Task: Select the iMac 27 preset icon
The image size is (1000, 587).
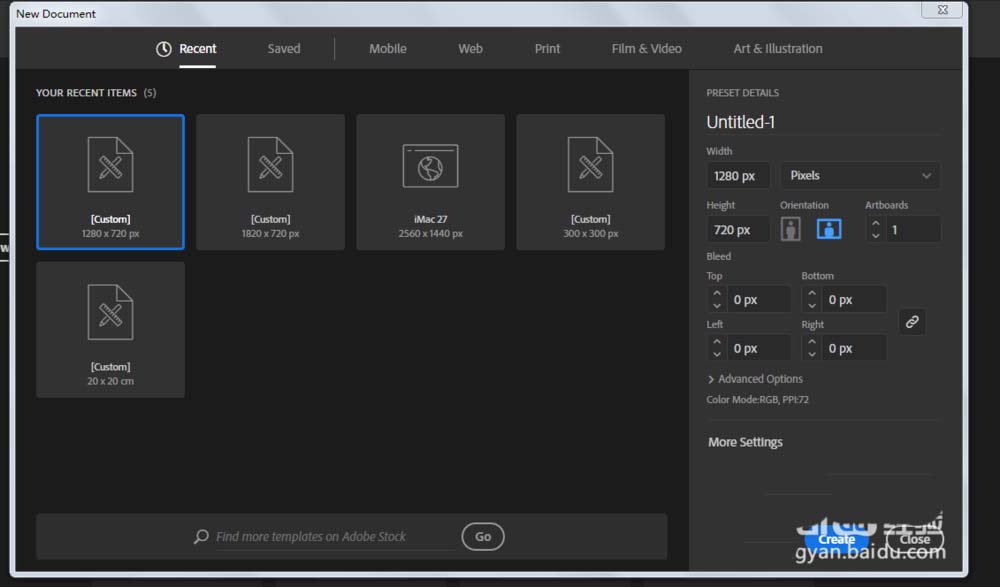Action: point(430,166)
